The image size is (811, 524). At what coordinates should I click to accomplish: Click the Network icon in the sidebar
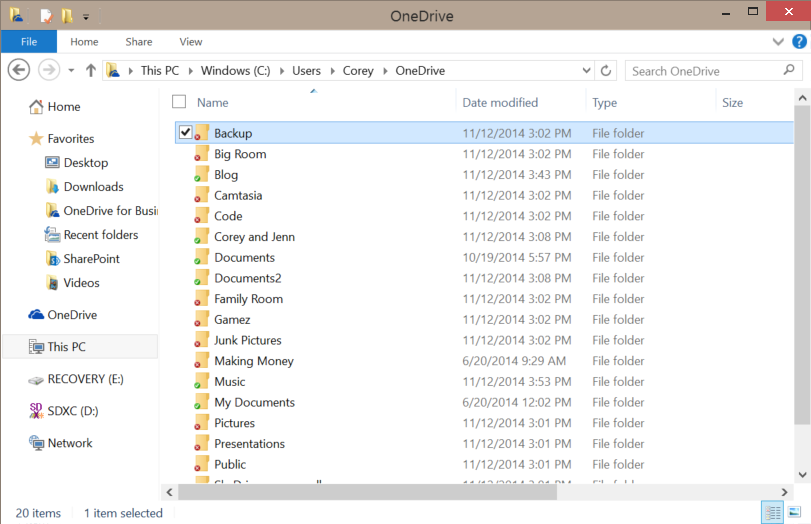(x=36, y=443)
